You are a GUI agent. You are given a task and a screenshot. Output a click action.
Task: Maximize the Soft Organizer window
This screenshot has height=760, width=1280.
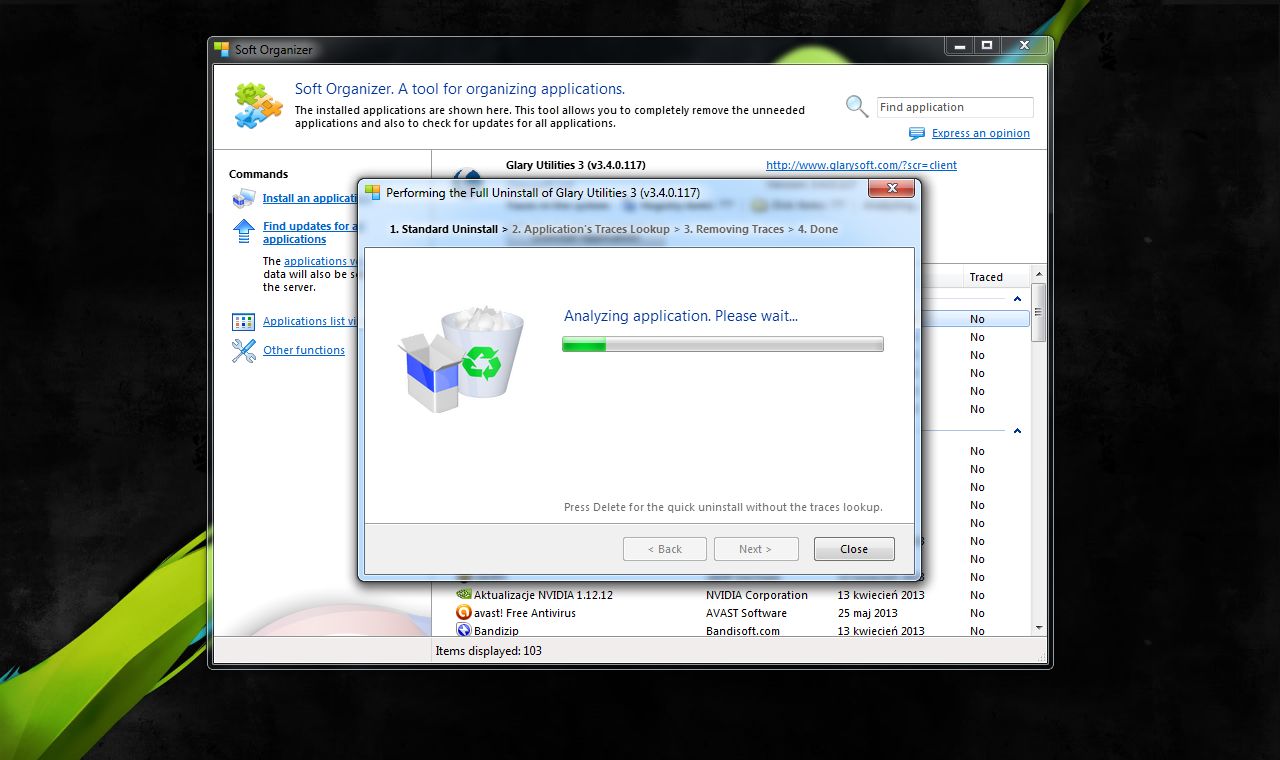coord(987,46)
